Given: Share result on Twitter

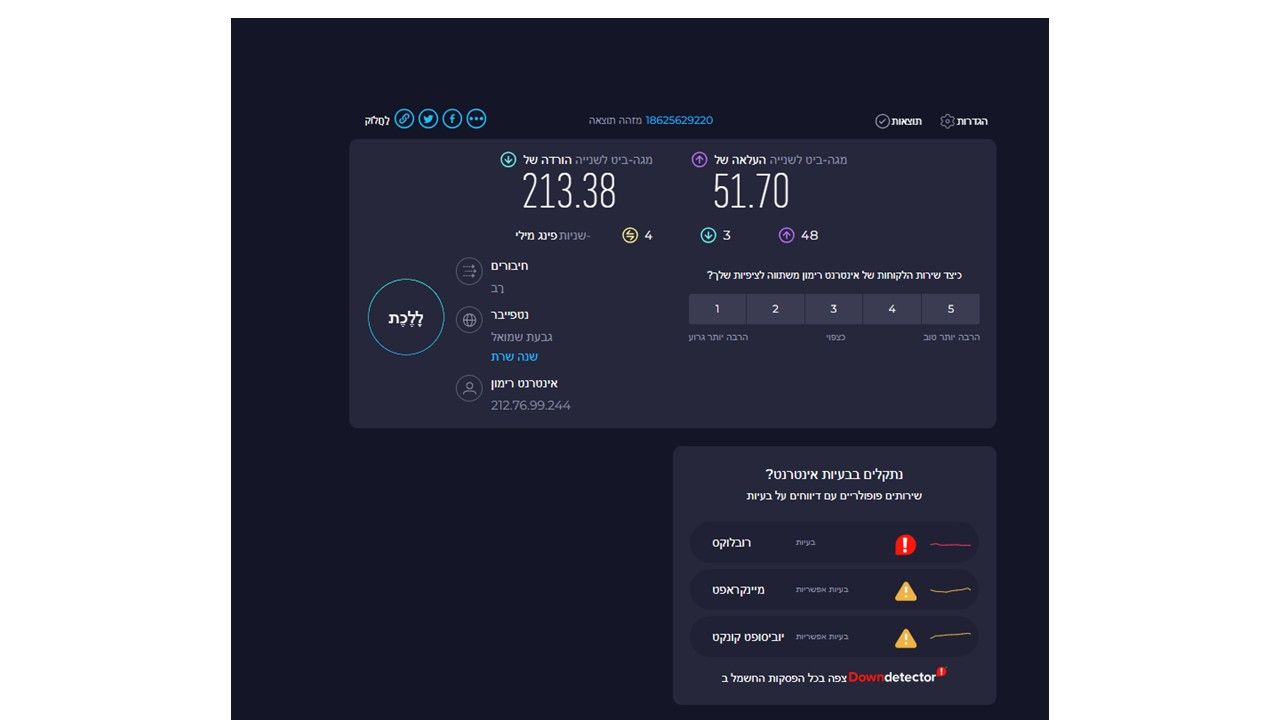Looking at the screenshot, I should 428,119.
